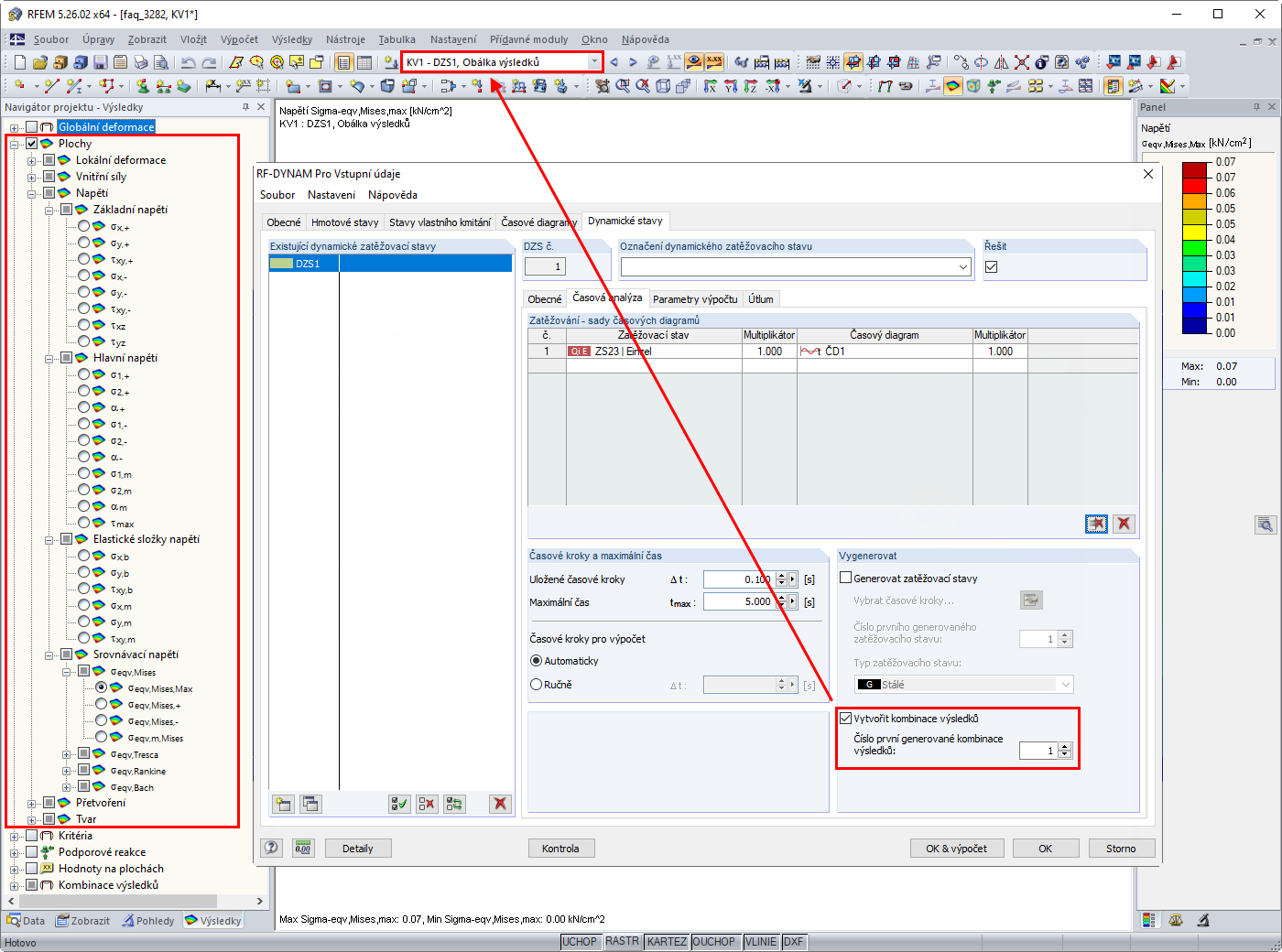
Task: Click check-all dynamic load cases icon
Action: click(400, 804)
